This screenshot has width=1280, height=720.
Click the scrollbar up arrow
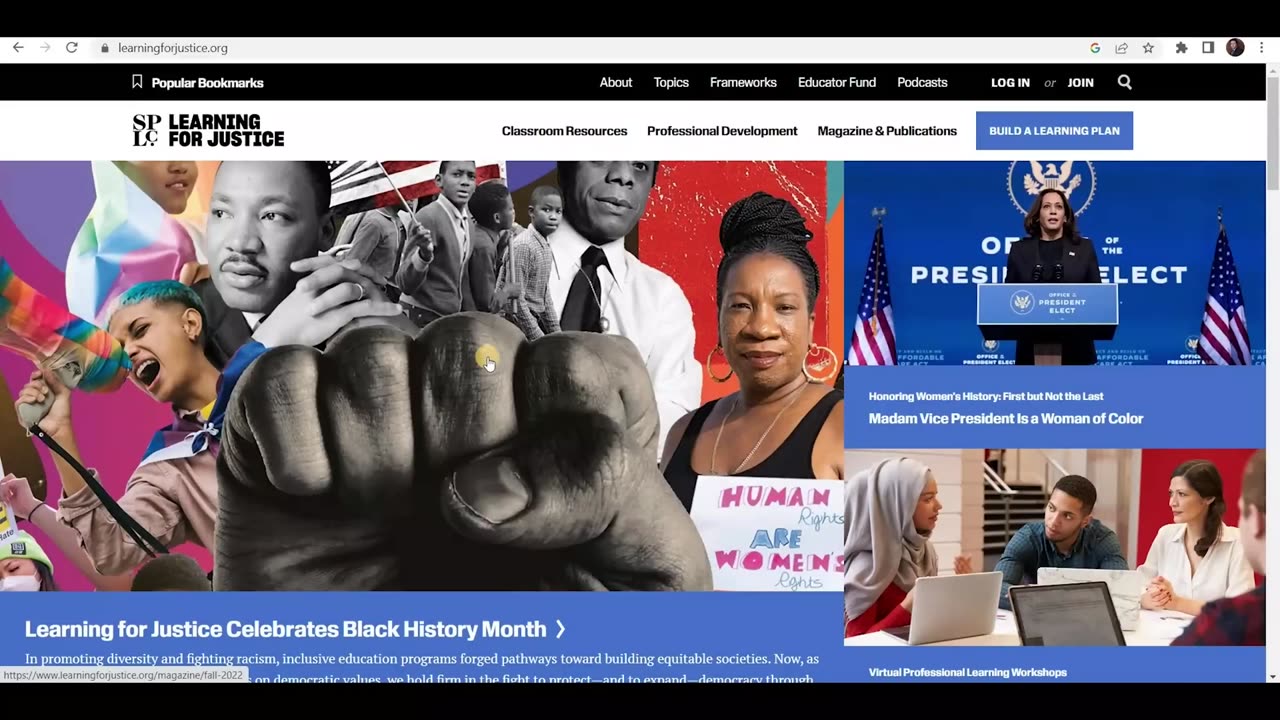tap(1272, 69)
